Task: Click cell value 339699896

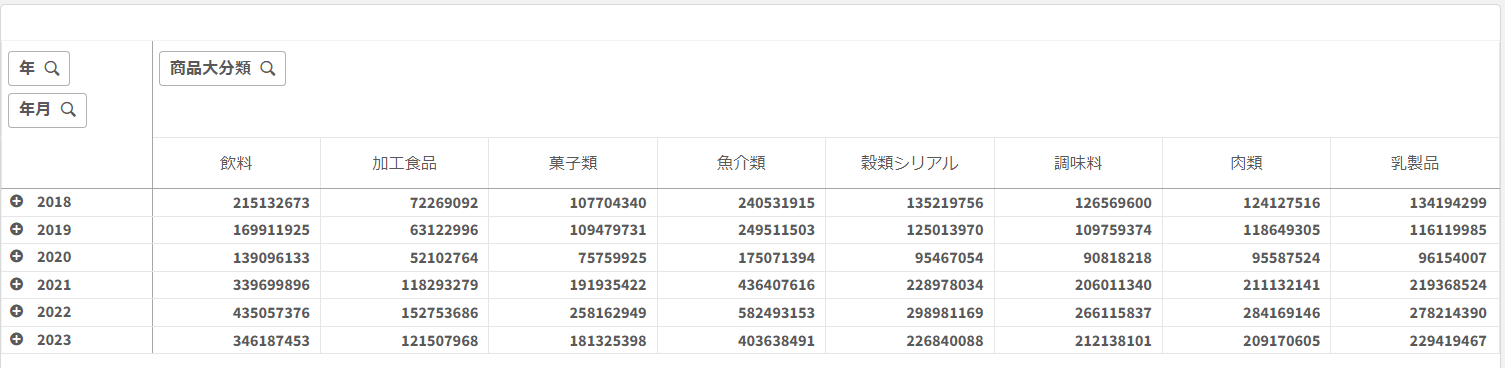Action: [271, 285]
